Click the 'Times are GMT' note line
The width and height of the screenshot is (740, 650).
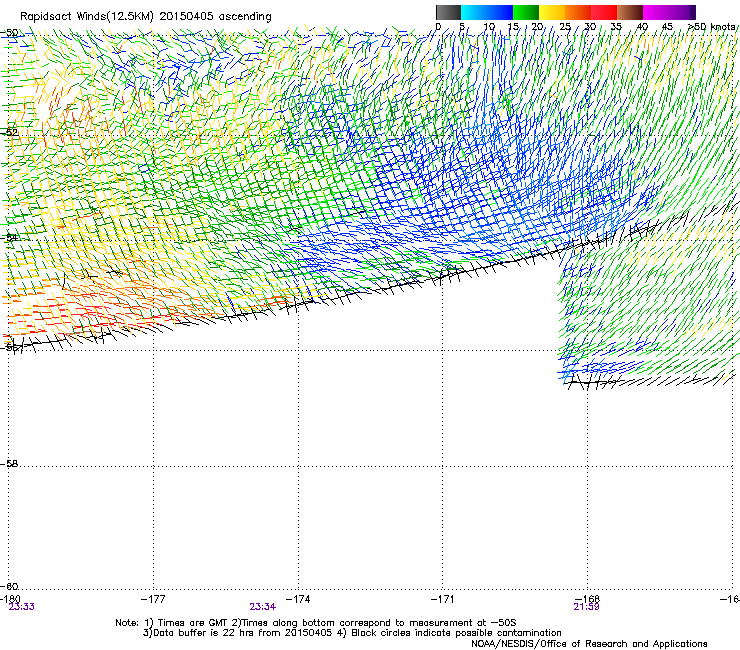(316, 623)
